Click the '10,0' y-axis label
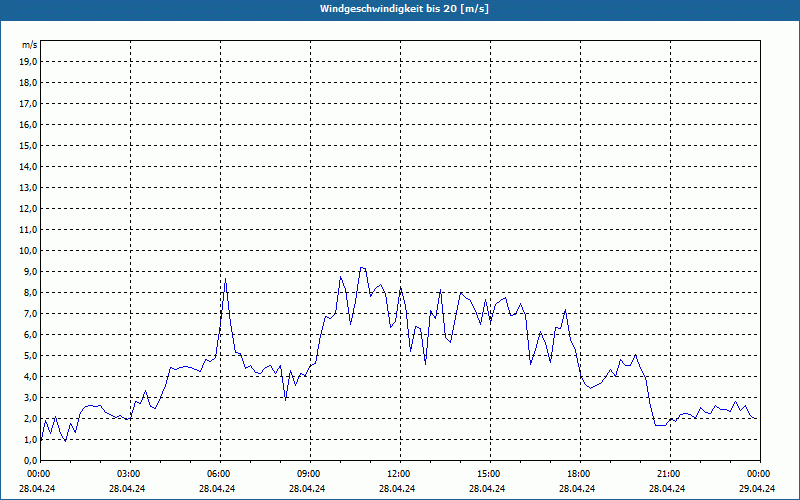 (29, 251)
